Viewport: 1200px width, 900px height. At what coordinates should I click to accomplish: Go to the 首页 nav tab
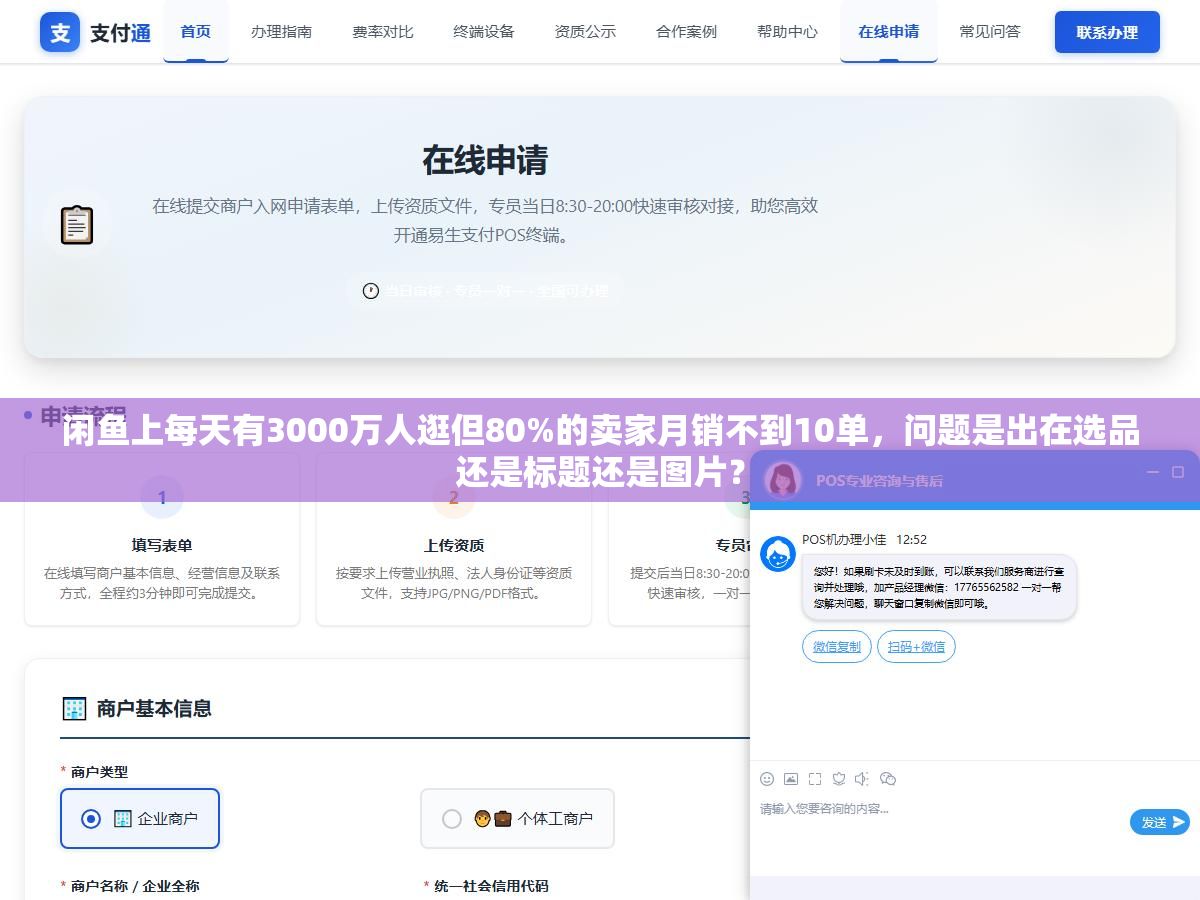[x=196, y=31]
